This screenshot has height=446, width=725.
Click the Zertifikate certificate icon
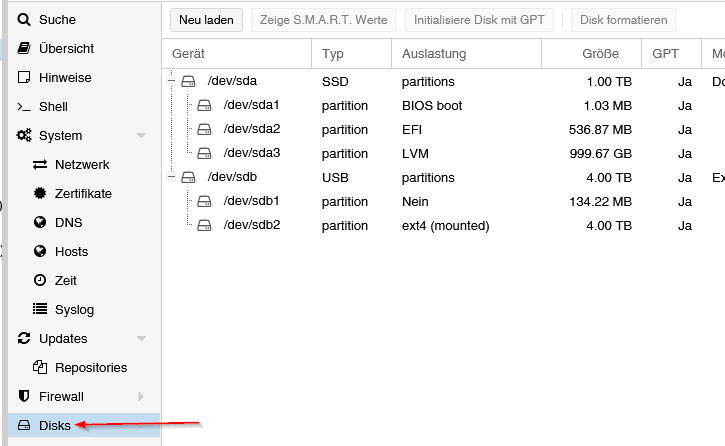(x=40, y=194)
